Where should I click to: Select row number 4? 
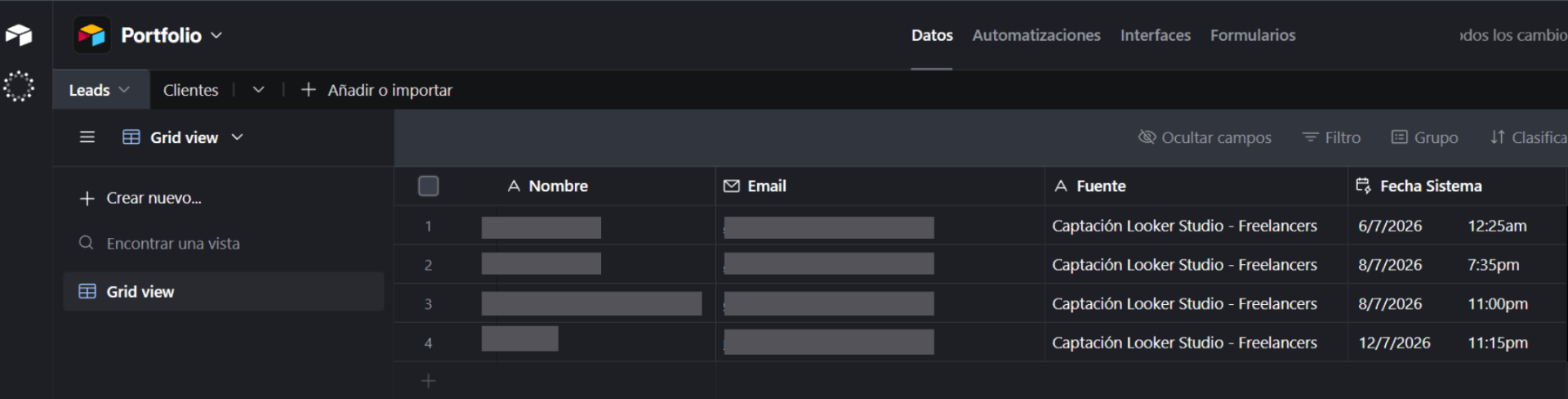pyautogui.click(x=428, y=343)
